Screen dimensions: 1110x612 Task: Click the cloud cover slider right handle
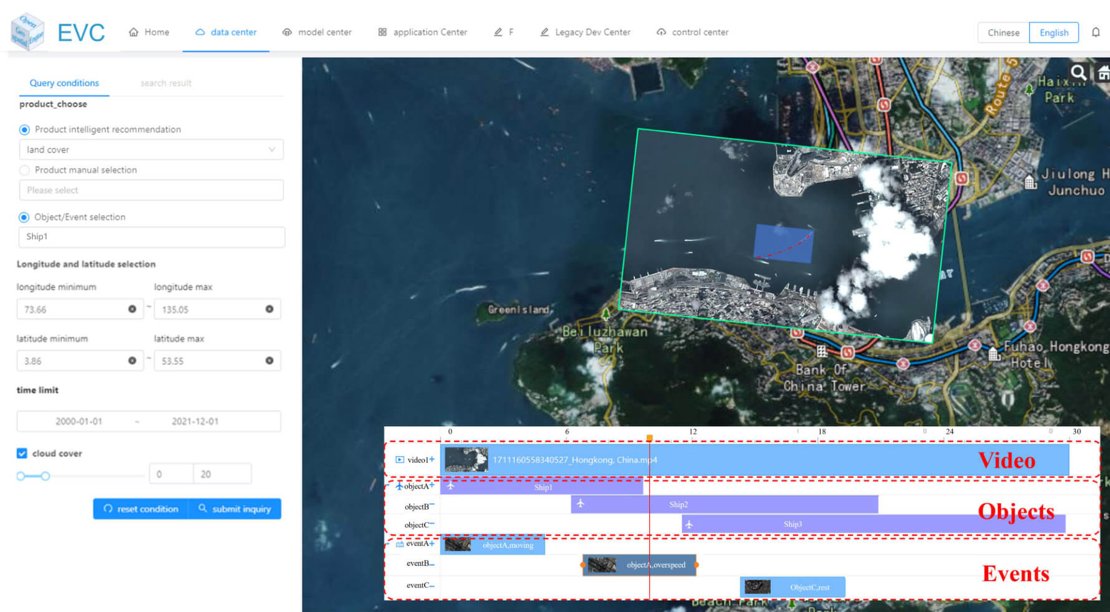tap(45, 476)
